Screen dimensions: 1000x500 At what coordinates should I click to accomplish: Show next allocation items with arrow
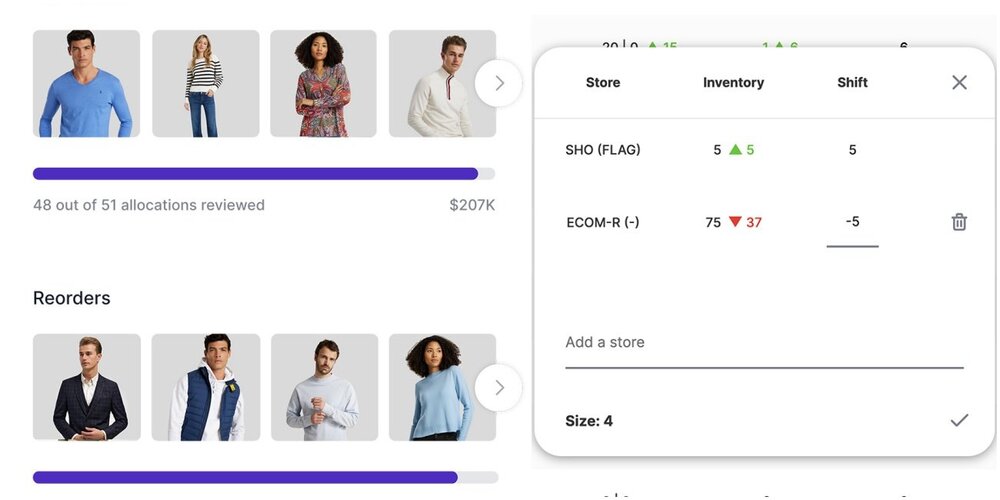[x=498, y=83]
